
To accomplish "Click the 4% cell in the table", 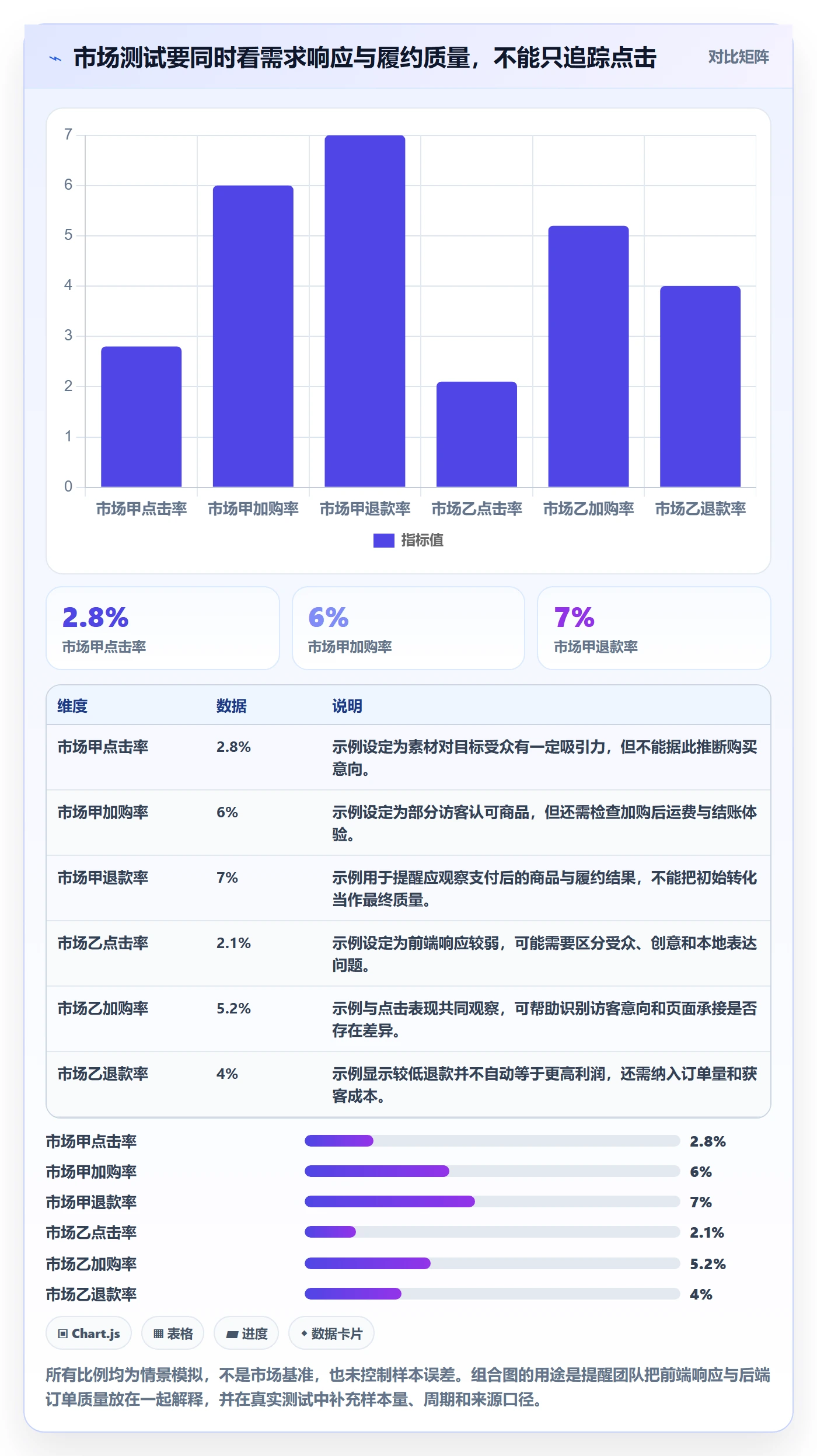I will click(x=227, y=1074).
